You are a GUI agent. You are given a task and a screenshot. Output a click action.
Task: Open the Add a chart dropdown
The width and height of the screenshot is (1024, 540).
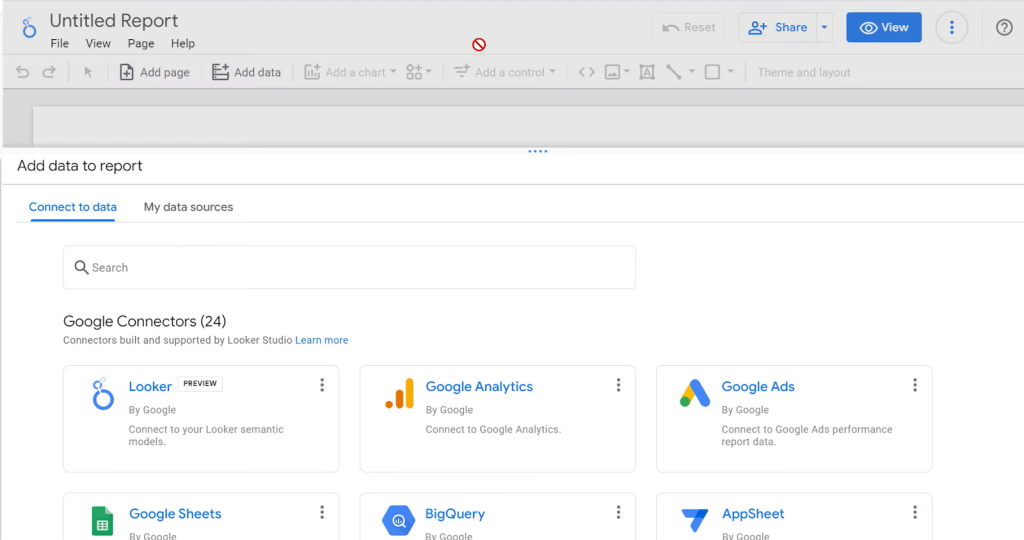(x=350, y=72)
